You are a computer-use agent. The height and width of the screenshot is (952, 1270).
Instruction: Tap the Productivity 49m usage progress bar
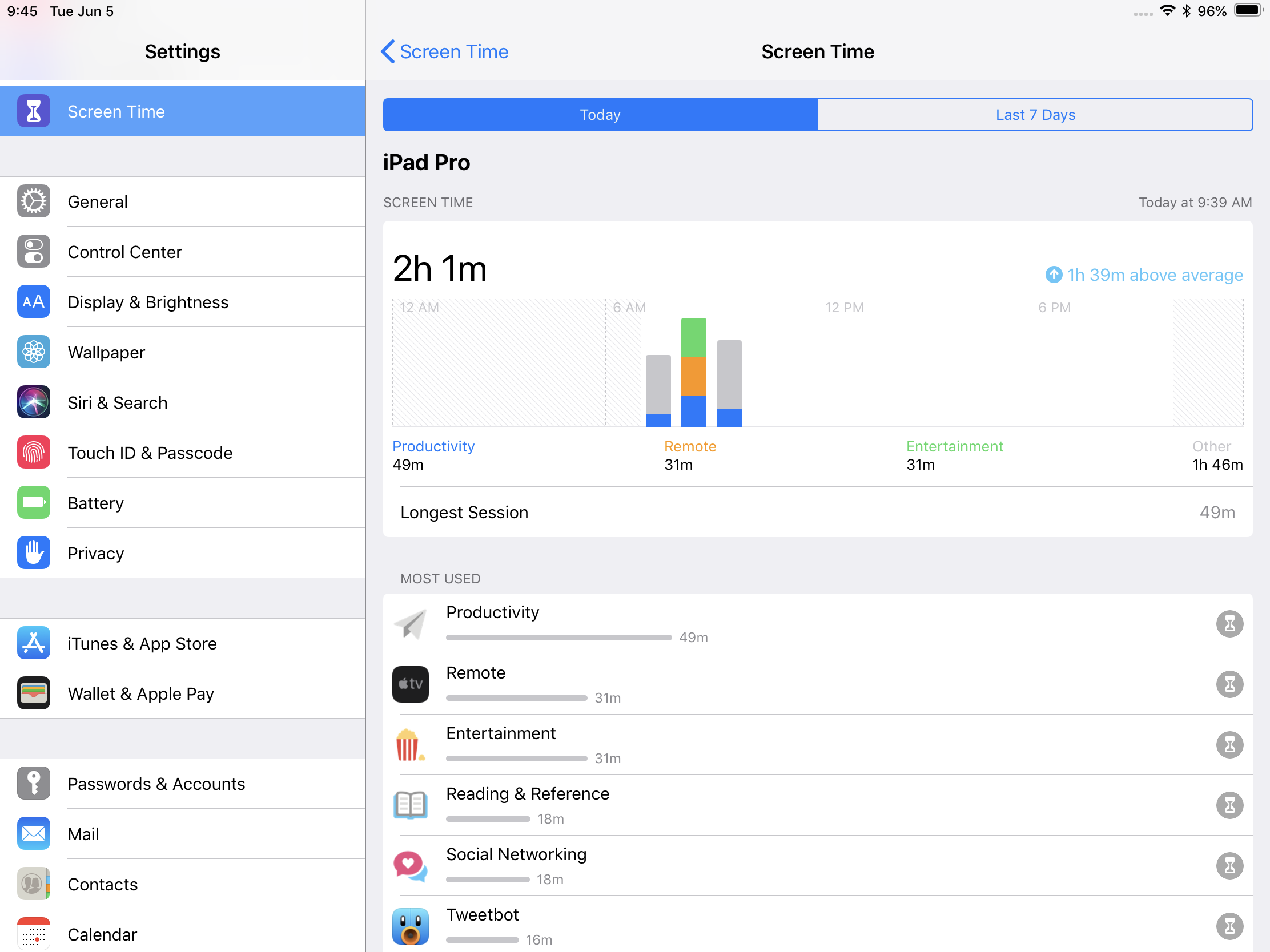point(558,638)
